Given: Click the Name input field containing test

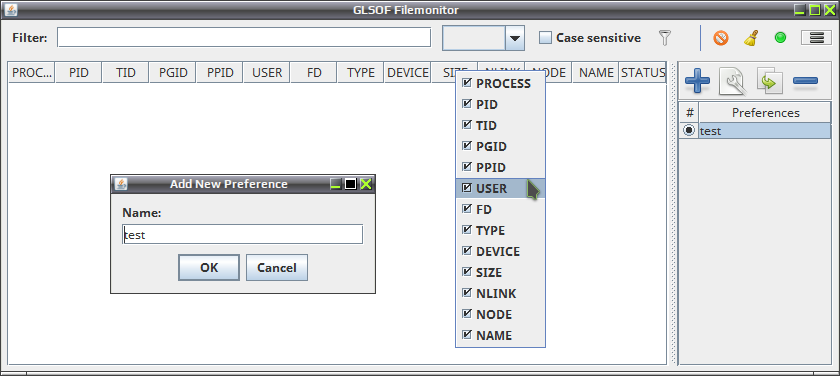Looking at the screenshot, I should point(243,235).
